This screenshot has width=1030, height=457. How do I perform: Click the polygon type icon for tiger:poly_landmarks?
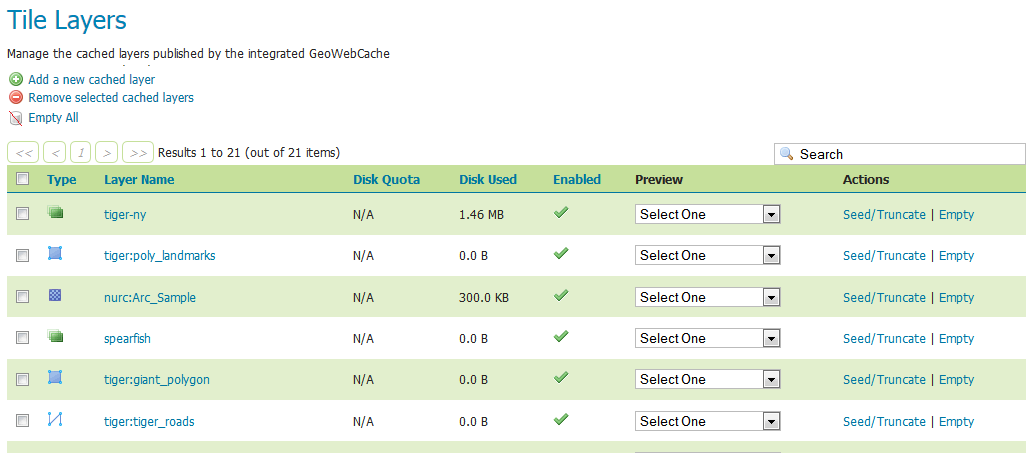coord(55,254)
